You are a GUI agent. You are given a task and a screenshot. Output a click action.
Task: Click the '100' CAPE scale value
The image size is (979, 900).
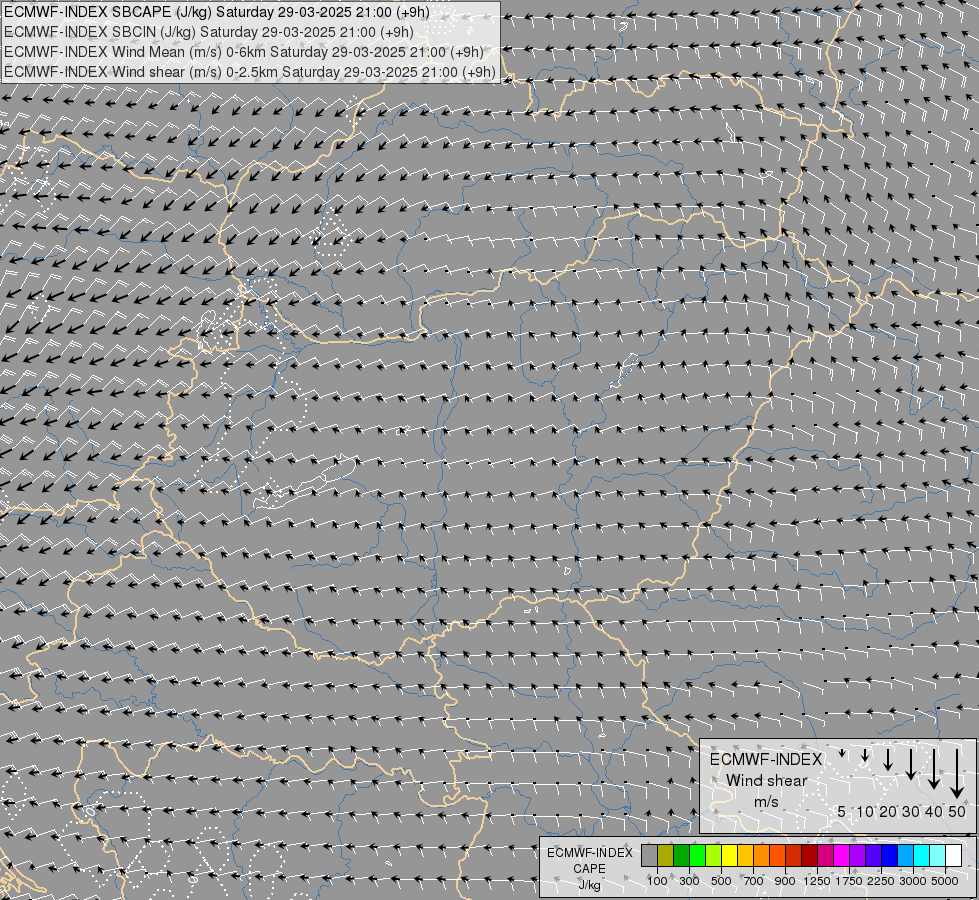[657, 881]
